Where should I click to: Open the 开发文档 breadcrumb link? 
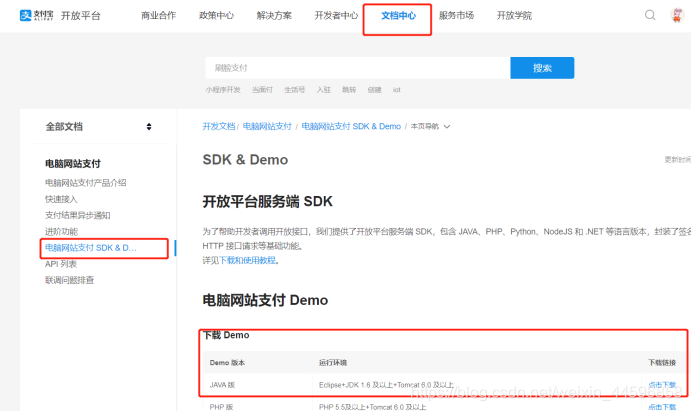(x=218, y=127)
